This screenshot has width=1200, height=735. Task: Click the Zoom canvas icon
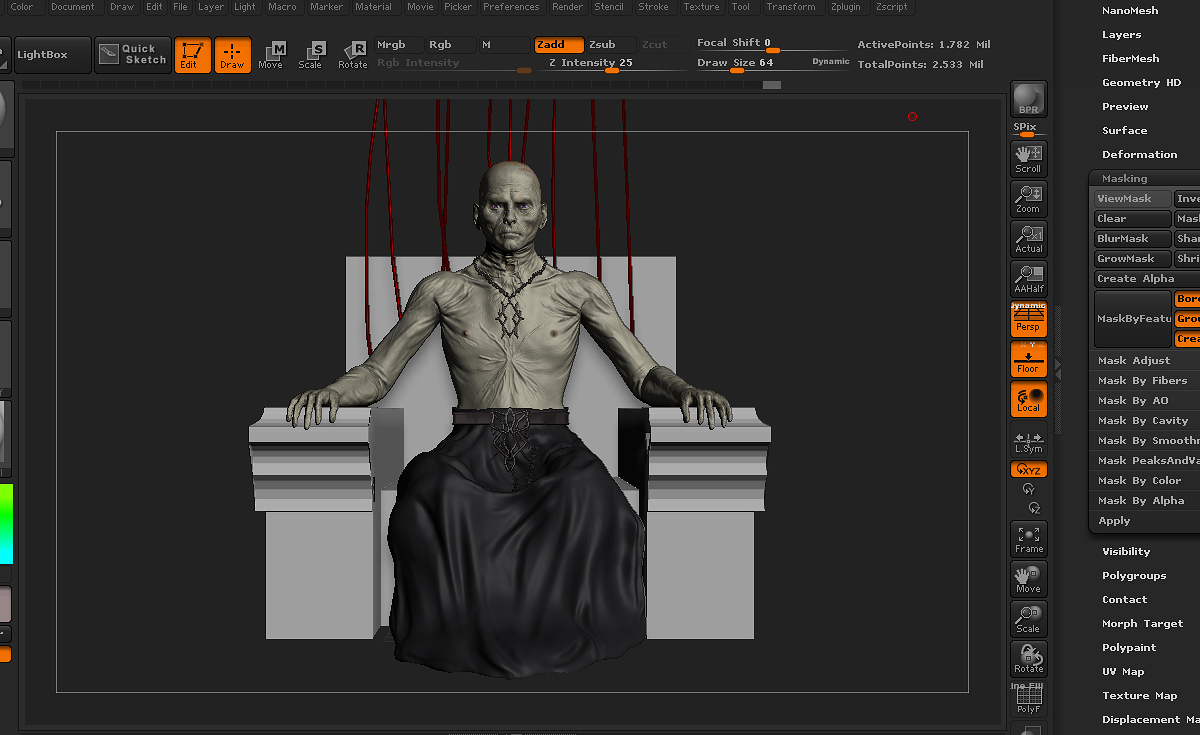pos(1028,198)
